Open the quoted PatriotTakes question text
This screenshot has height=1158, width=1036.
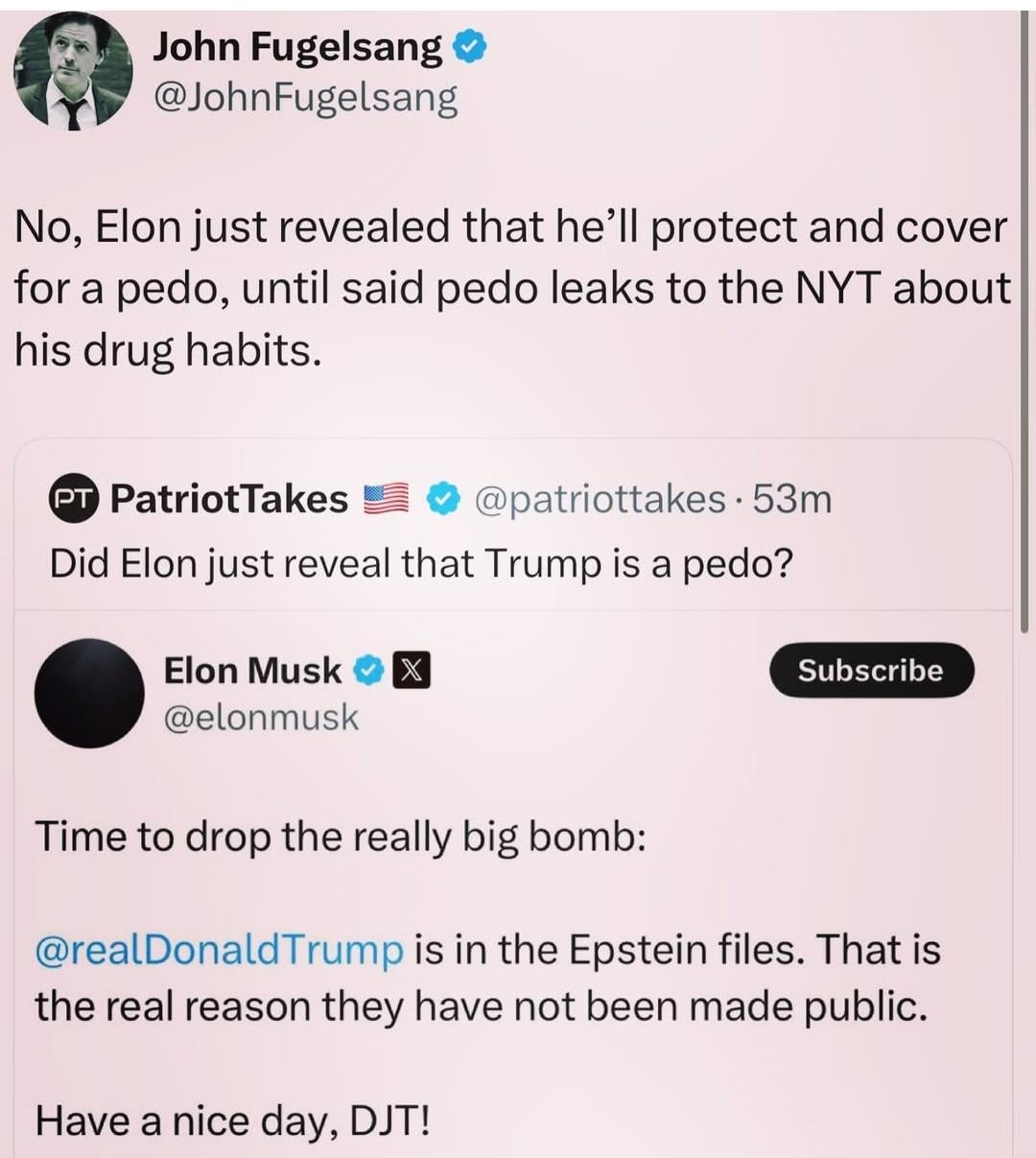point(421,563)
